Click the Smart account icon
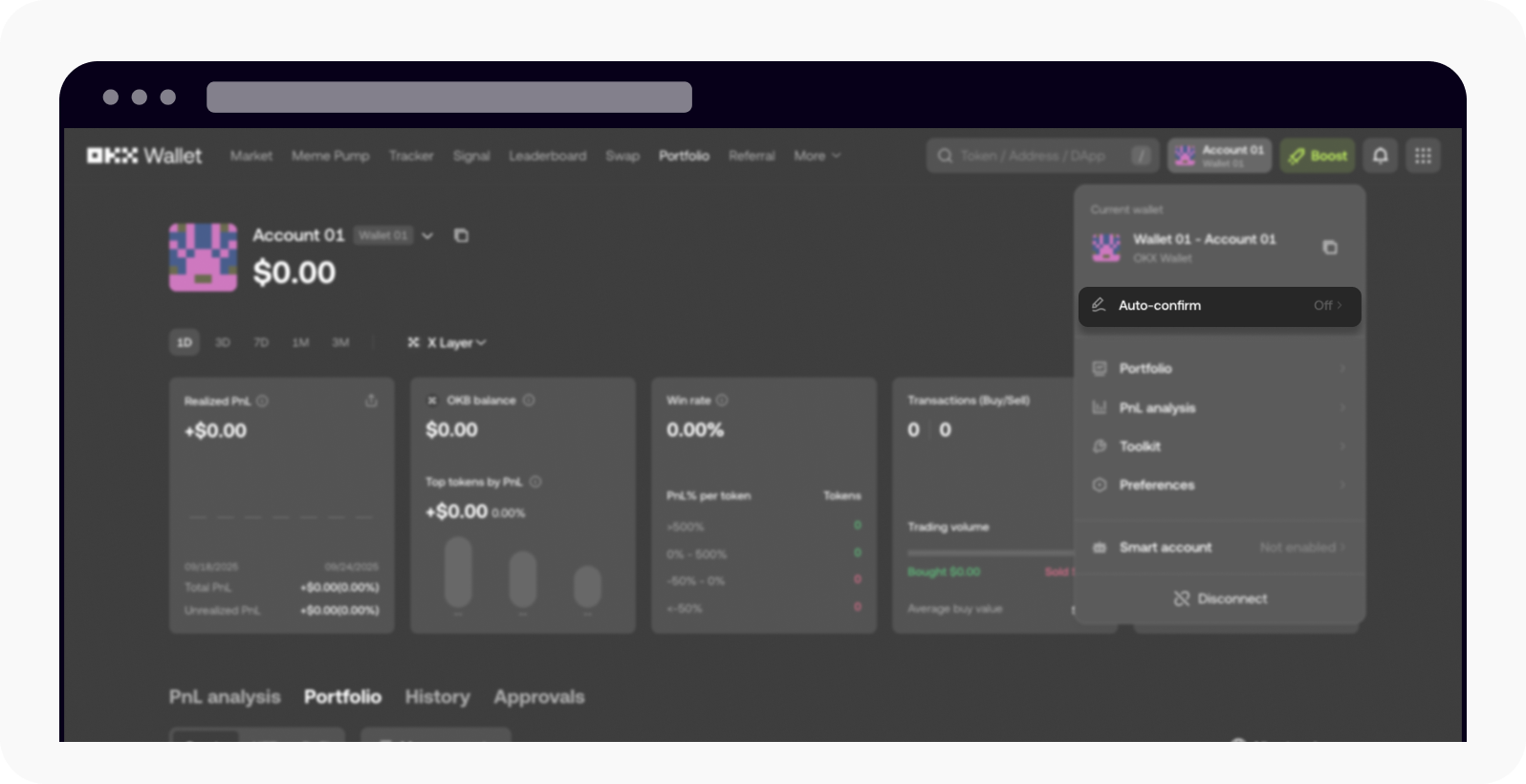This screenshot has height=784, width=1526. (1100, 548)
